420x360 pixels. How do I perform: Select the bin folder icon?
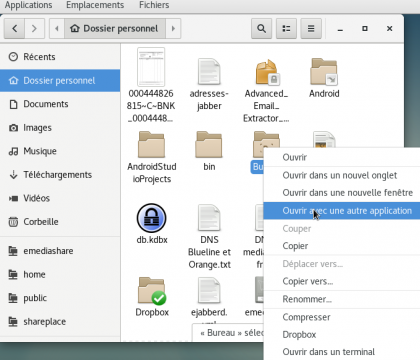[209, 145]
